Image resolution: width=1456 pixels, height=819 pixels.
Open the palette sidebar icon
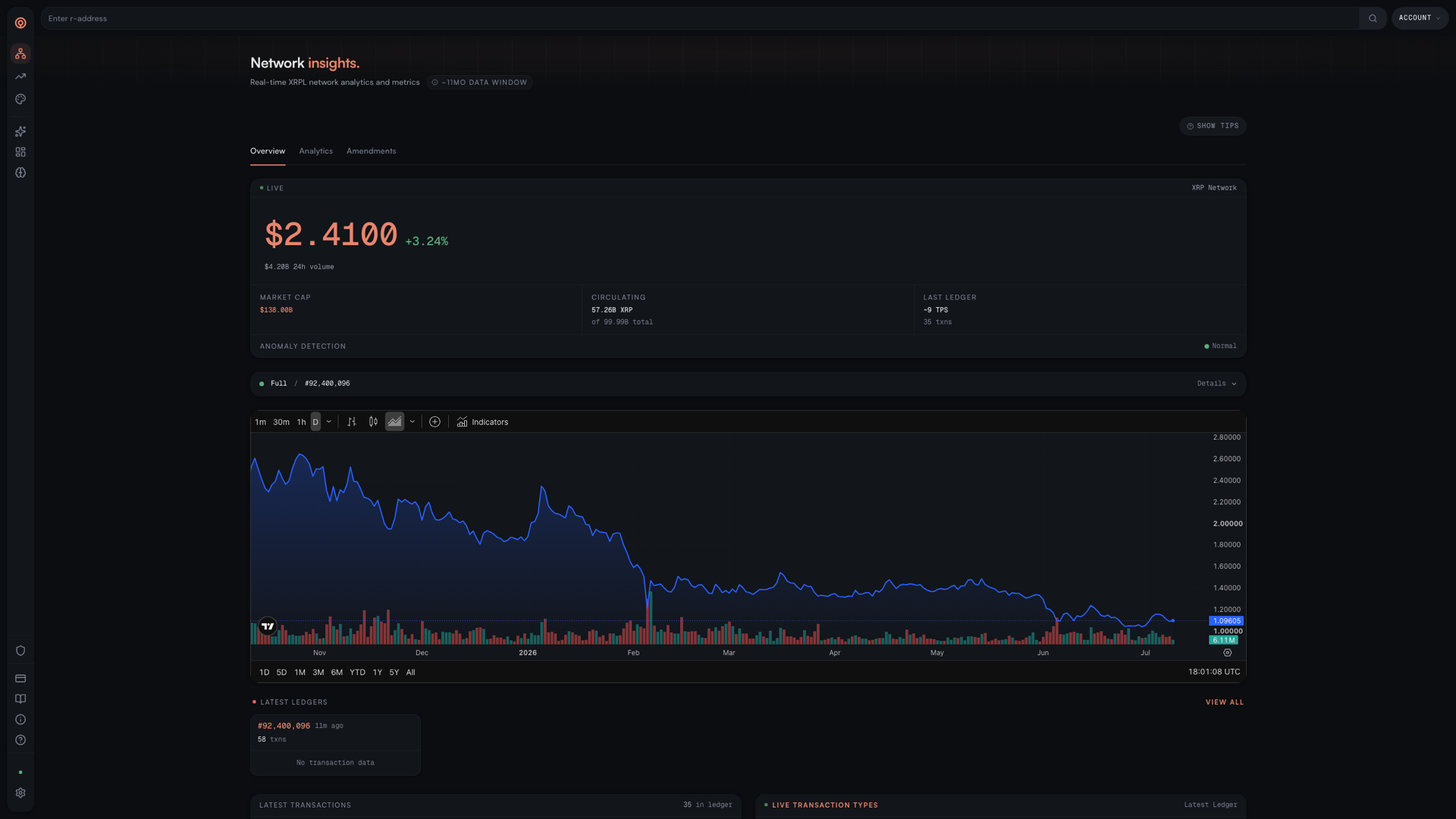point(20,99)
